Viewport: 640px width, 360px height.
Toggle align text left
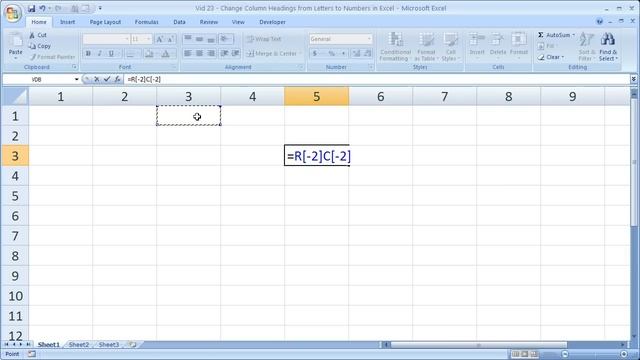coord(187,53)
